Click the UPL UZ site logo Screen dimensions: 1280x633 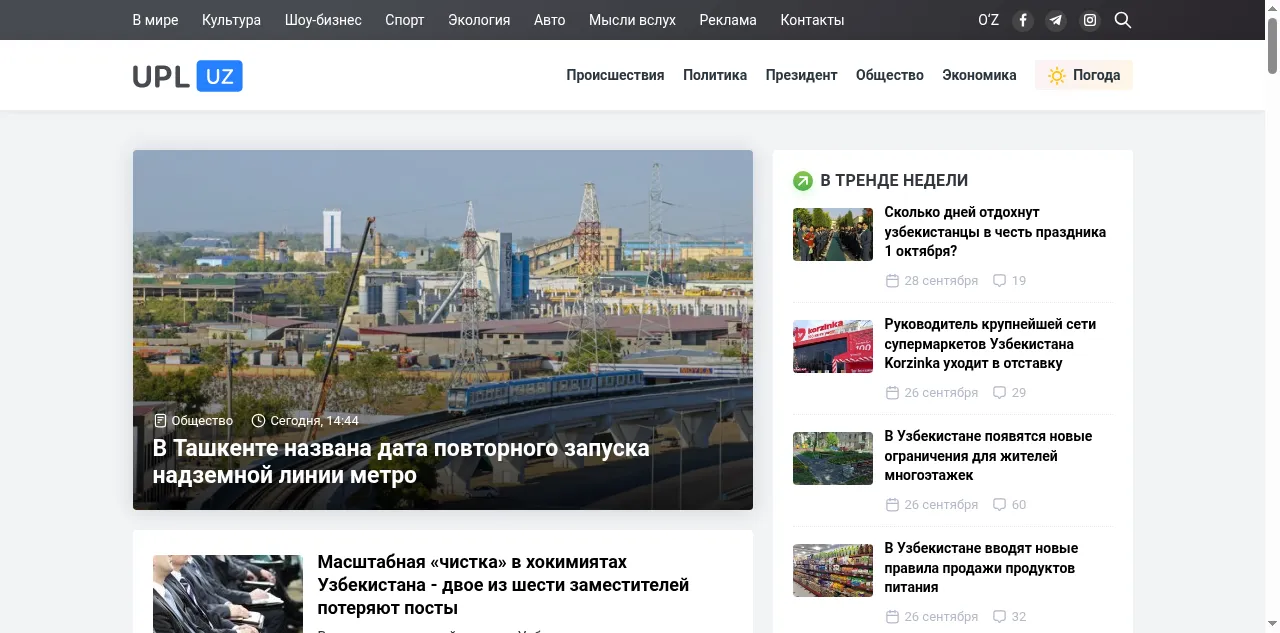pyautogui.click(x=188, y=76)
